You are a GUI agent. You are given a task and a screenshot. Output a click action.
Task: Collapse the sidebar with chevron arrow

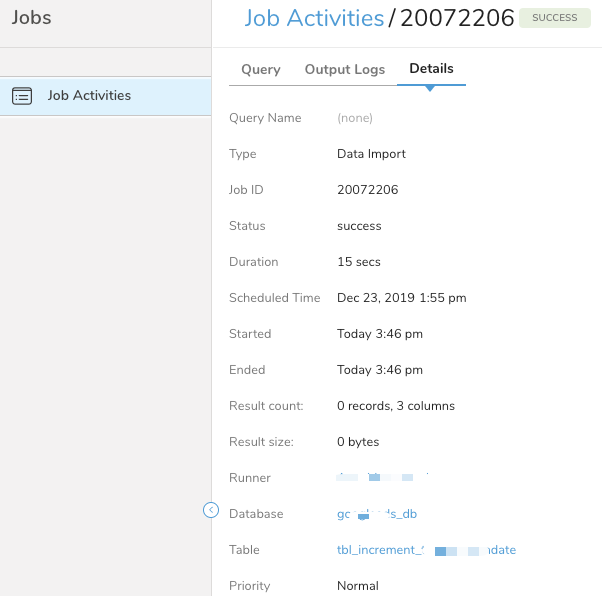tap(211, 510)
